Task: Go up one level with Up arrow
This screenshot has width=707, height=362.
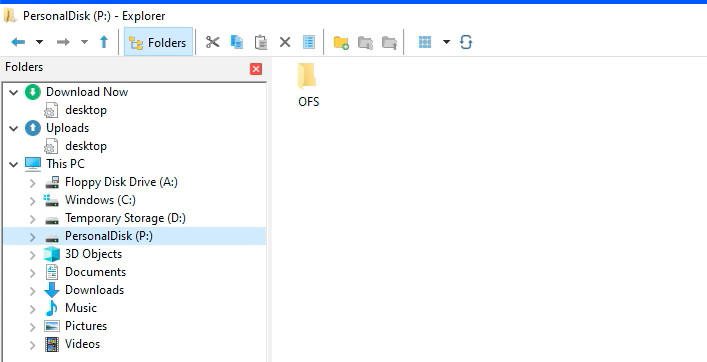Action: click(x=104, y=42)
